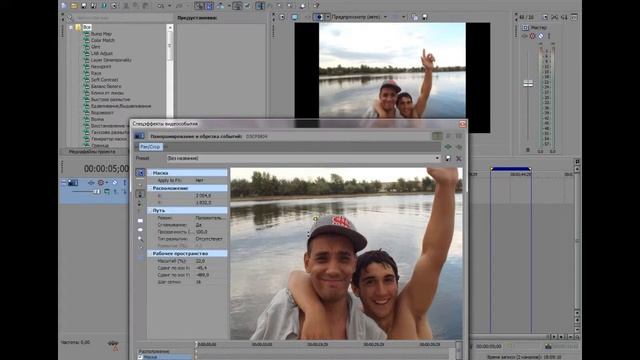
Task: Select the Color Match effect
Action: click(102, 40)
